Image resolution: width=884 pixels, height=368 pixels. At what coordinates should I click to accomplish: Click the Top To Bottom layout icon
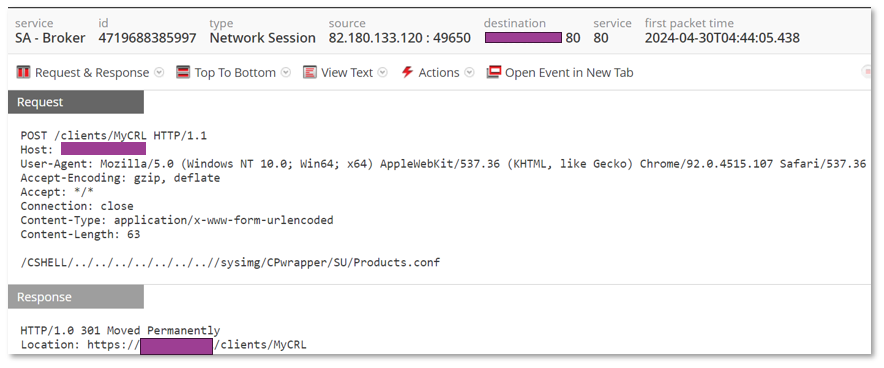click(x=183, y=73)
